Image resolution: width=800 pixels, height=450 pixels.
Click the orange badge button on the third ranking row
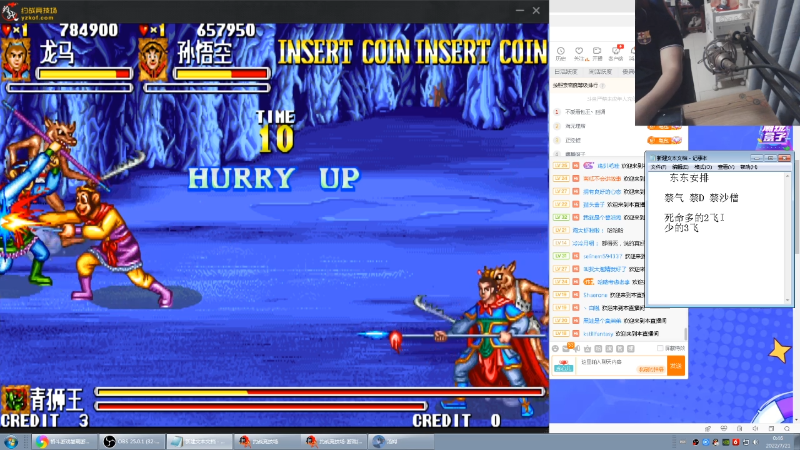[x=664, y=140]
